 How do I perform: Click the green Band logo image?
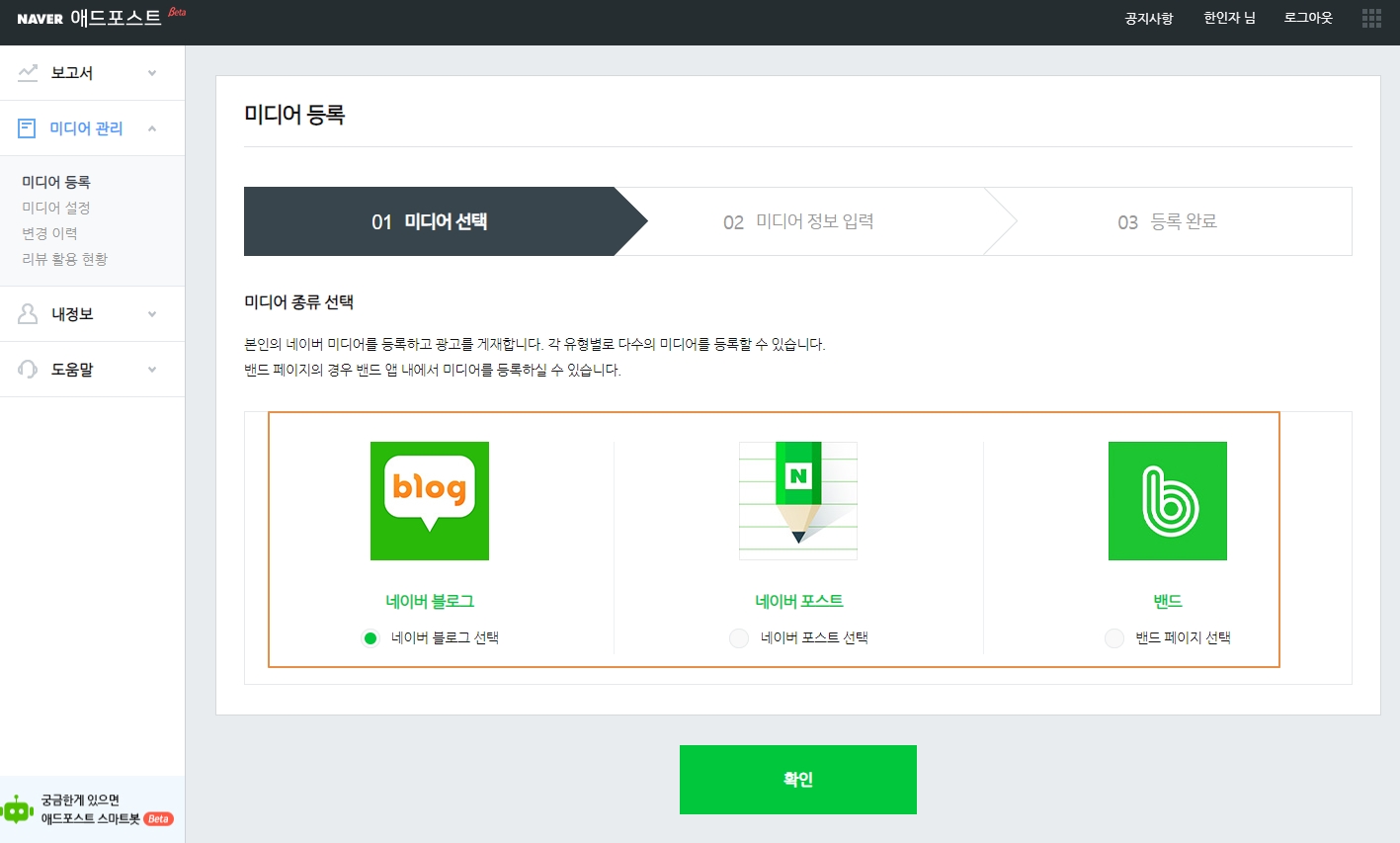pyautogui.click(x=1168, y=501)
